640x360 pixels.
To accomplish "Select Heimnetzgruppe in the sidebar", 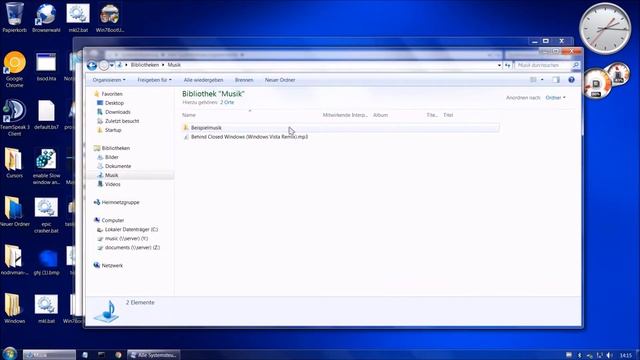I will coord(120,202).
